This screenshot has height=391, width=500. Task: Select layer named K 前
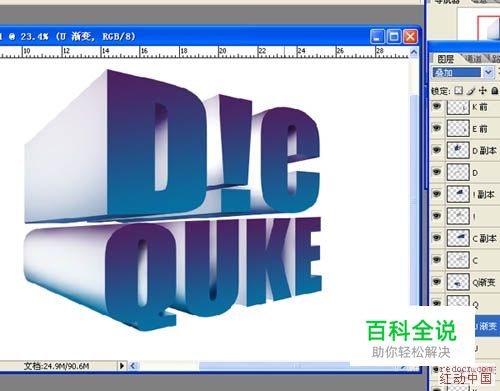click(x=480, y=107)
